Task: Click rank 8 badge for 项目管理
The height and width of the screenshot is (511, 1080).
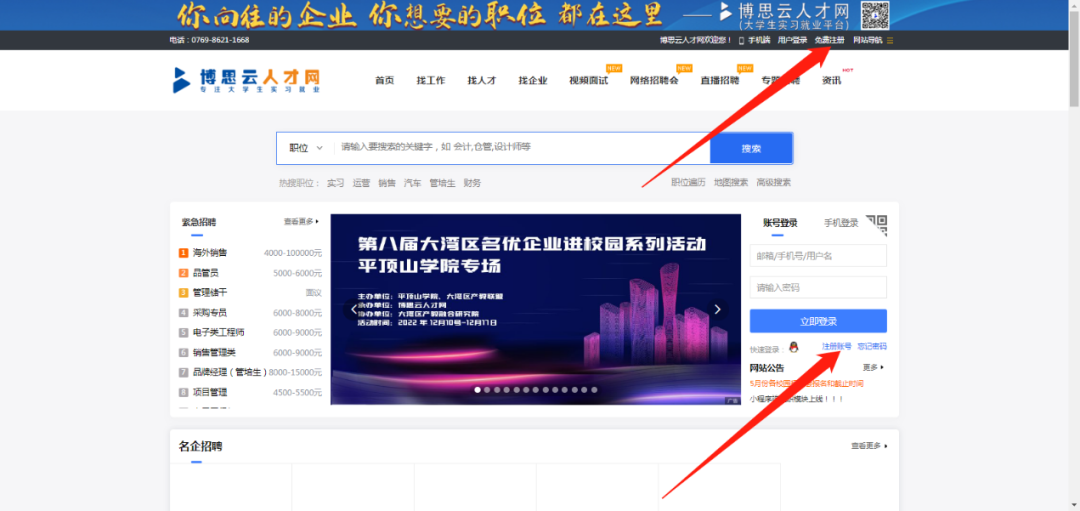Action: 183,393
